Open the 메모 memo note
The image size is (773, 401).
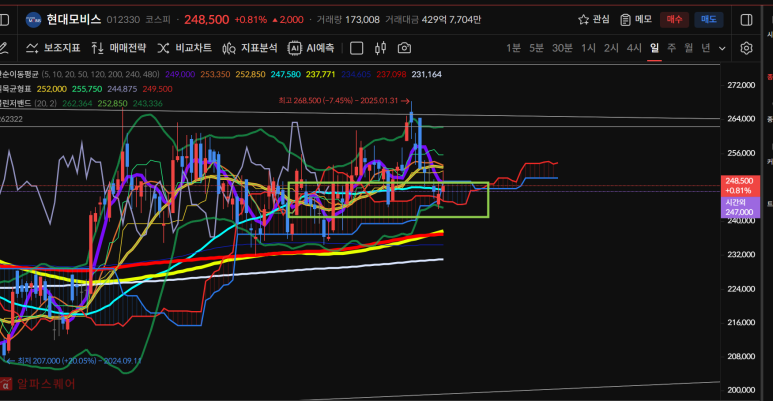tap(636, 19)
